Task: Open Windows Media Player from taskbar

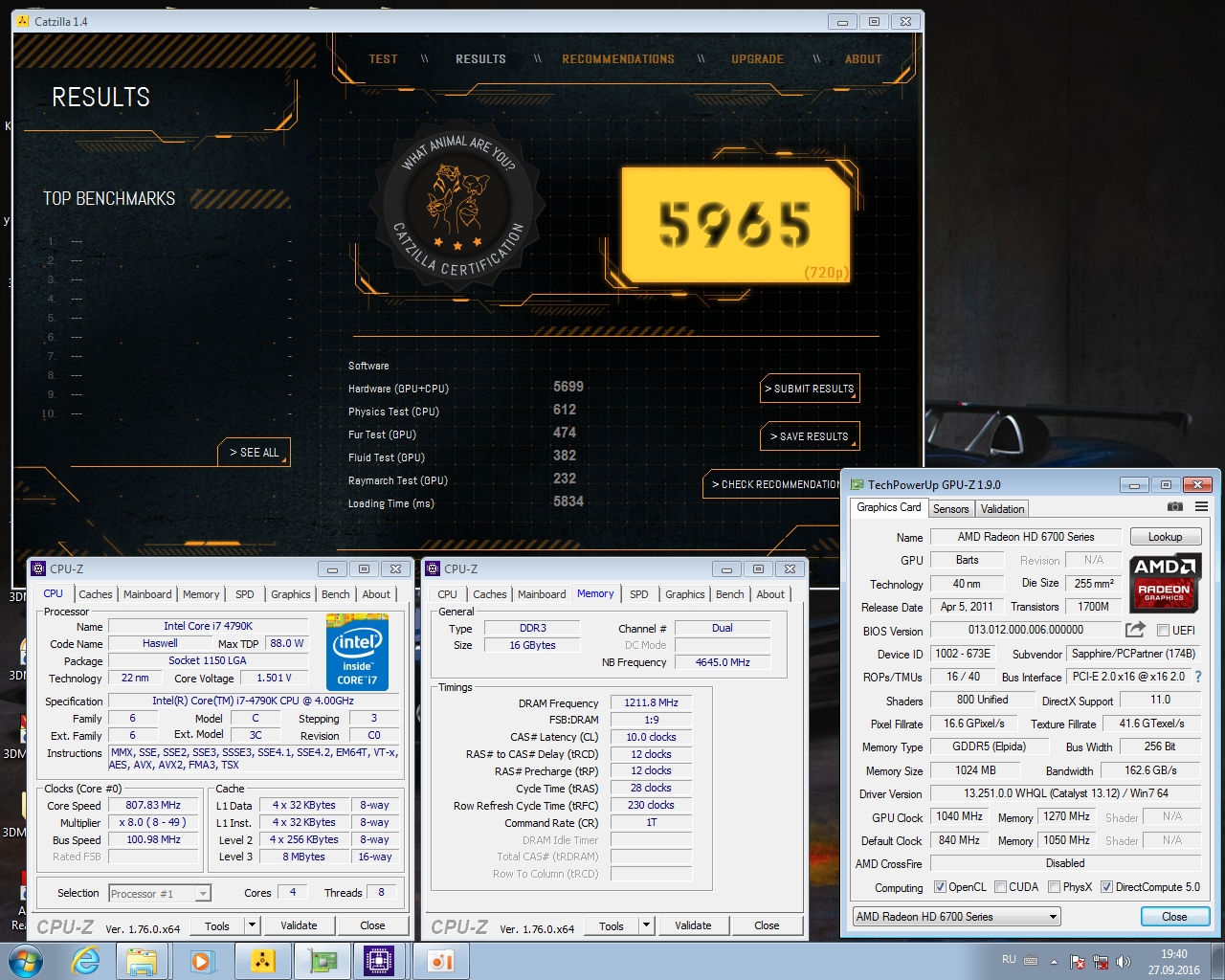Action: [201, 961]
